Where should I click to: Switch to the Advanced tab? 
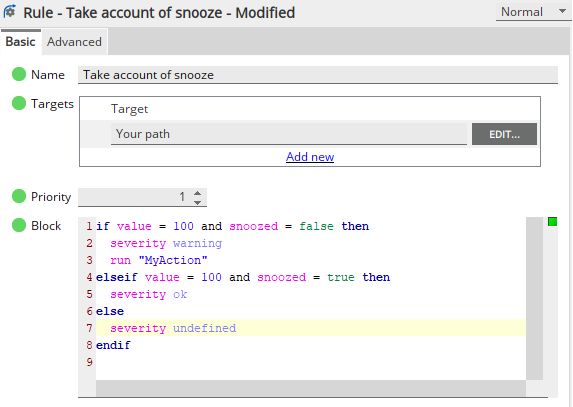tap(74, 42)
